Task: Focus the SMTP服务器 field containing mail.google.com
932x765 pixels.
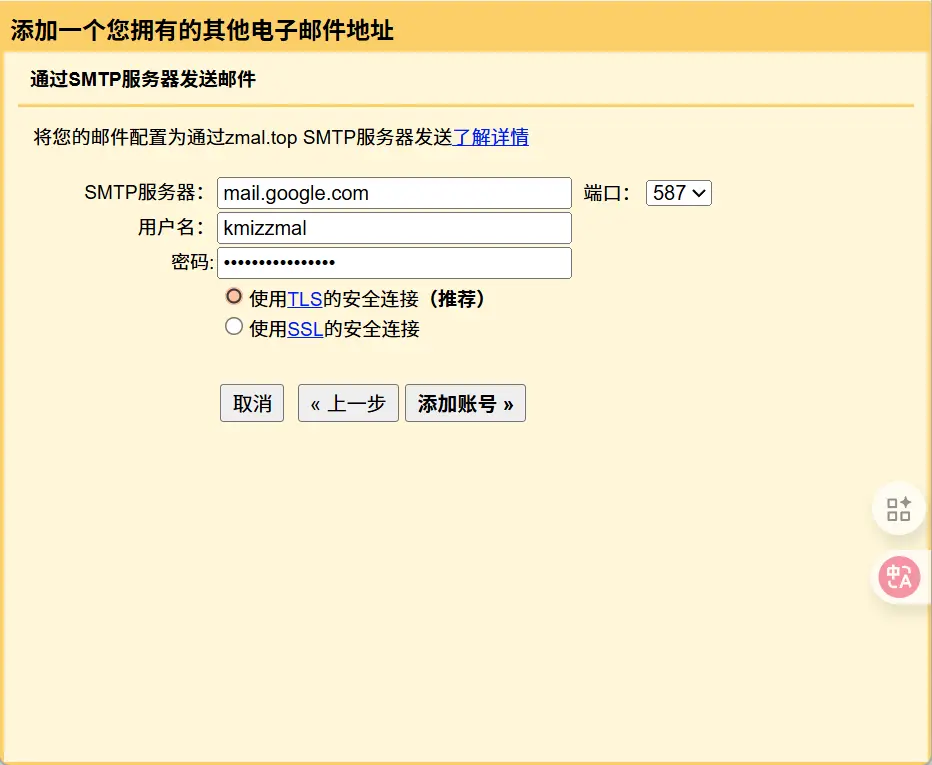Action: 394,193
